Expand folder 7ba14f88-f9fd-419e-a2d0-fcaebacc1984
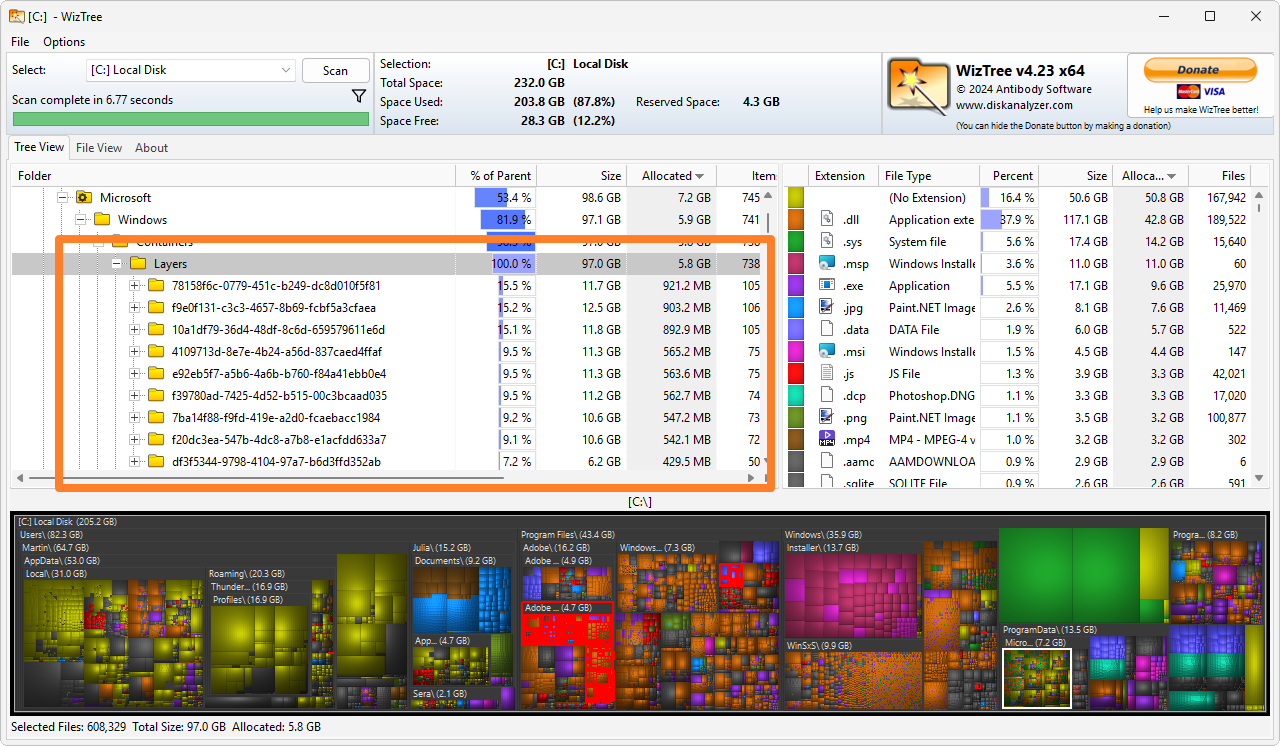The height and width of the screenshot is (746, 1280). [x=135, y=417]
